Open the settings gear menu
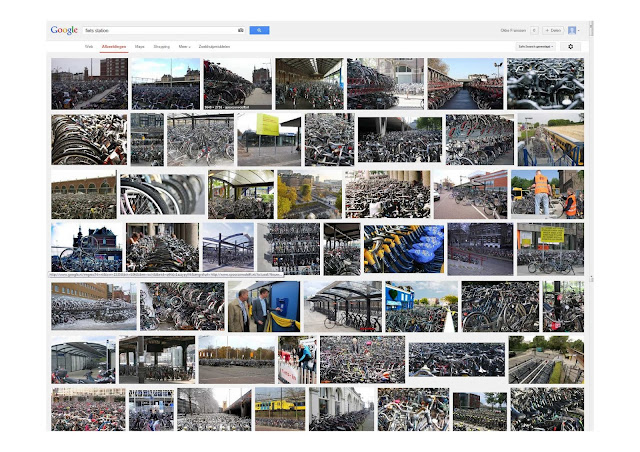Viewport: 640px width, 452px height. [571, 47]
